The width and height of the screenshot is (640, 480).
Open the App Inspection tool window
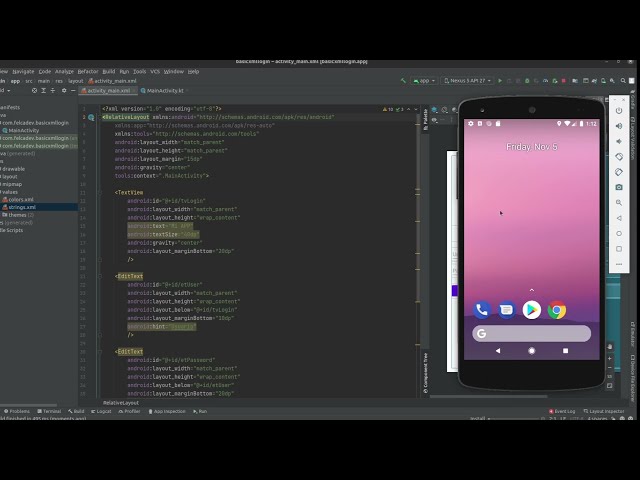pyautogui.click(x=167, y=411)
